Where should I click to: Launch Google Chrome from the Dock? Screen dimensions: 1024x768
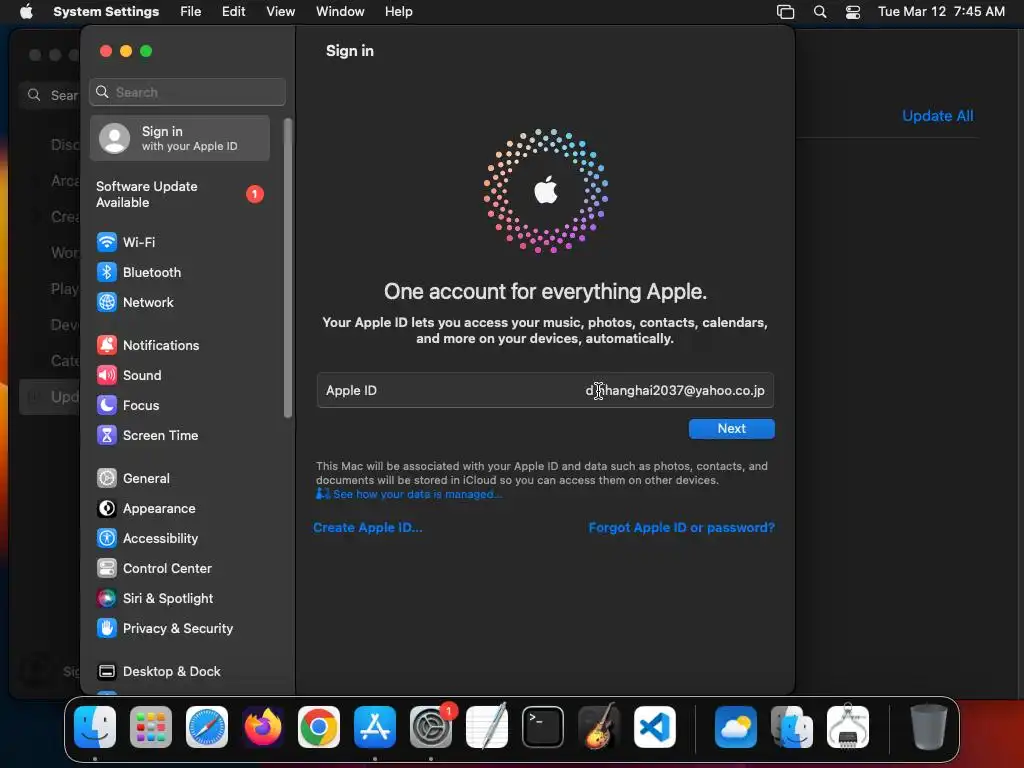[319, 727]
